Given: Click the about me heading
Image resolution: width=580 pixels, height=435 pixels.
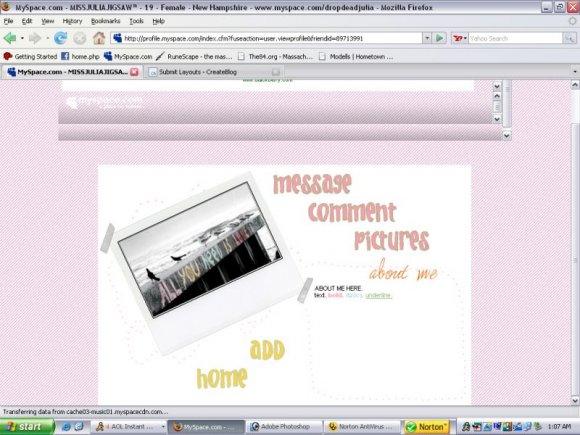Looking at the screenshot, I should pyautogui.click(x=403, y=271).
